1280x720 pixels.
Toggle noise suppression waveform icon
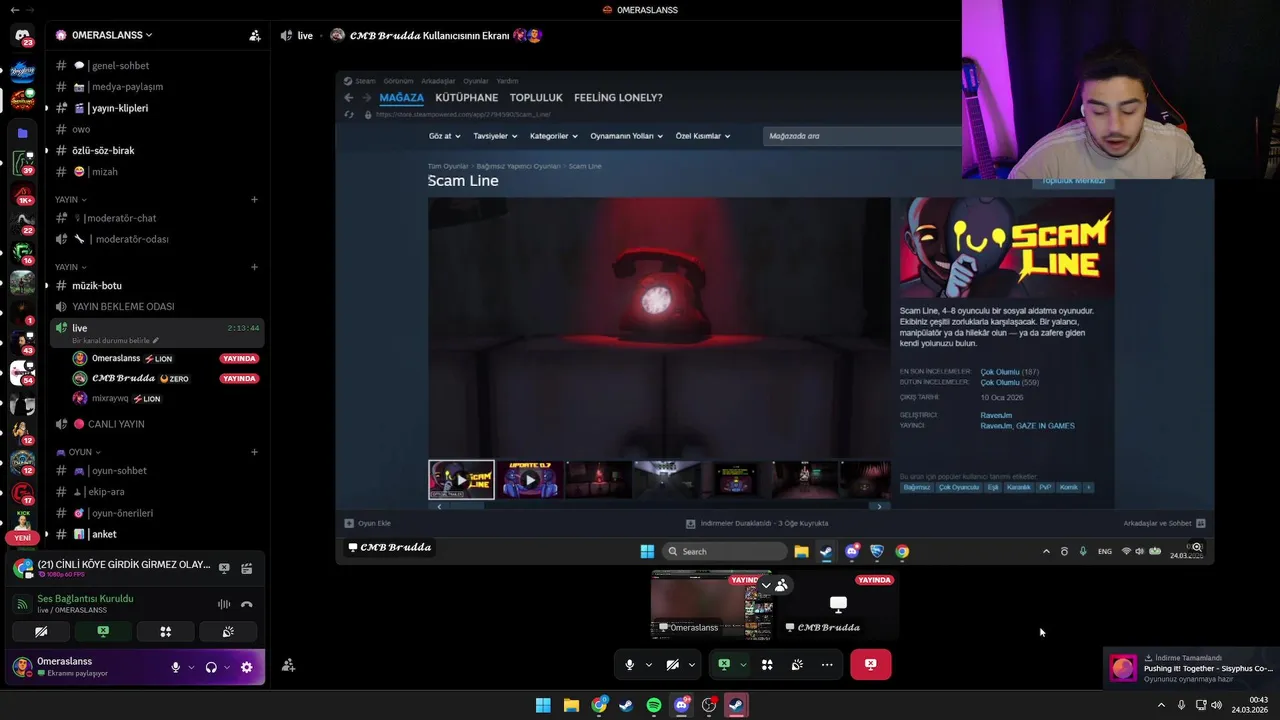tap(224, 604)
